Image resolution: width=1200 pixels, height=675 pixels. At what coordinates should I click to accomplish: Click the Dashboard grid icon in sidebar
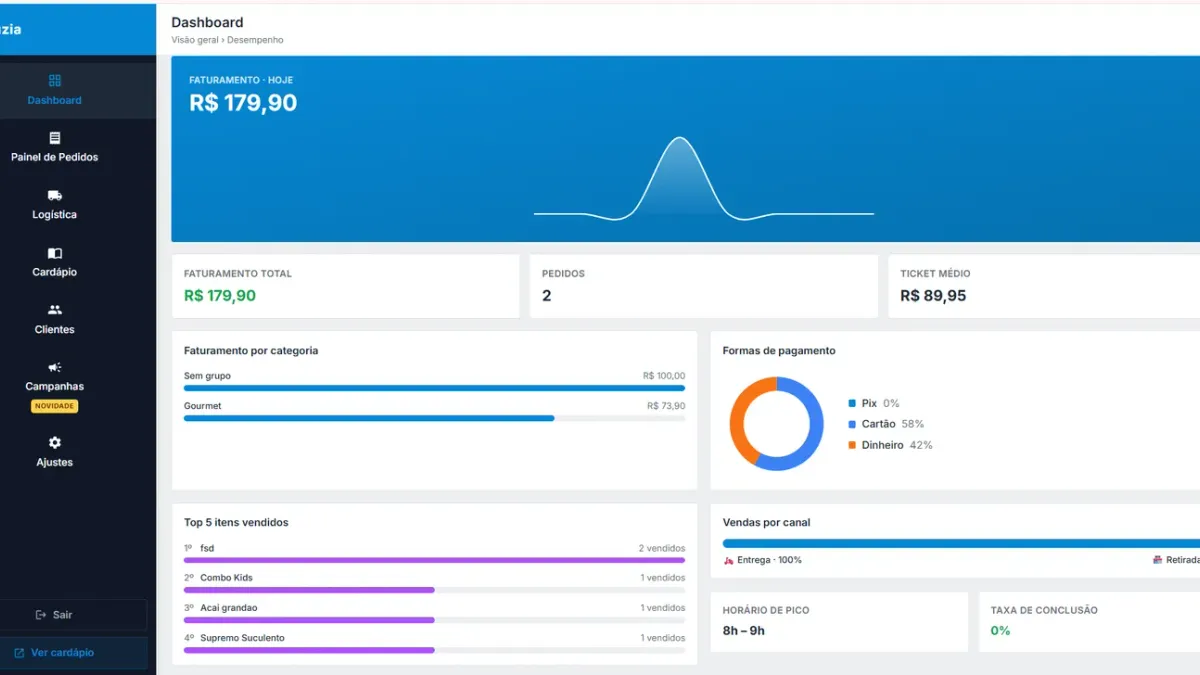[55, 81]
